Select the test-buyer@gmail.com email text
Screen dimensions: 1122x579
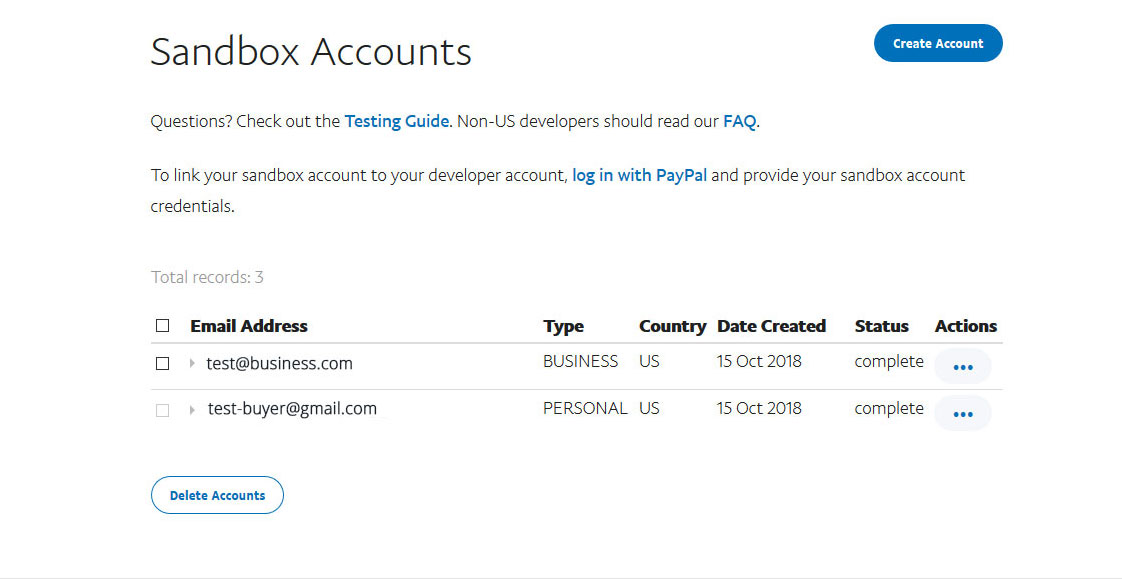pyautogui.click(x=292, y=409)
